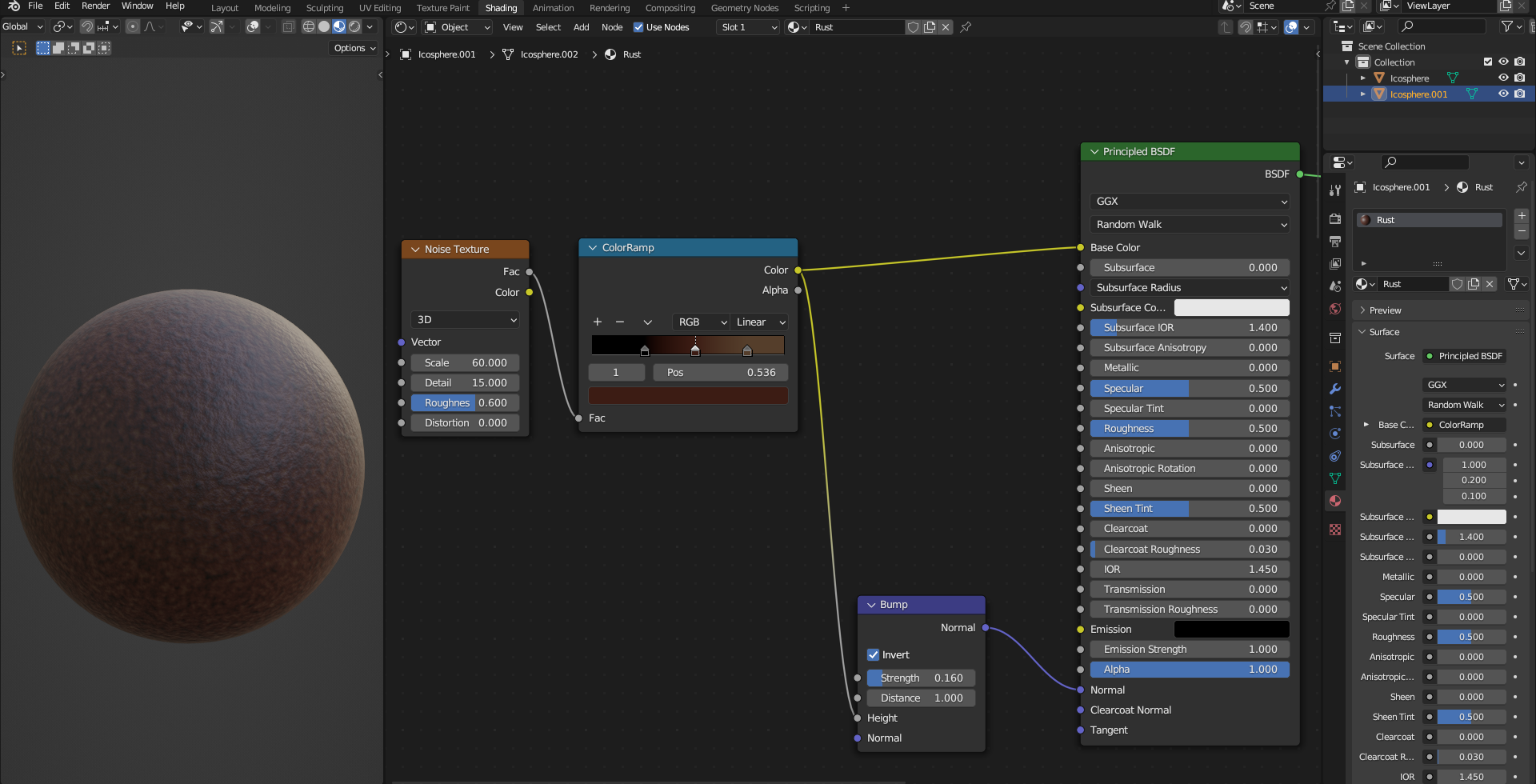Image resolution: width=1536 pixels, height=784 pixels.
Task: Uncheck the Use Nodes checkbox
Action: coord(638,27)
